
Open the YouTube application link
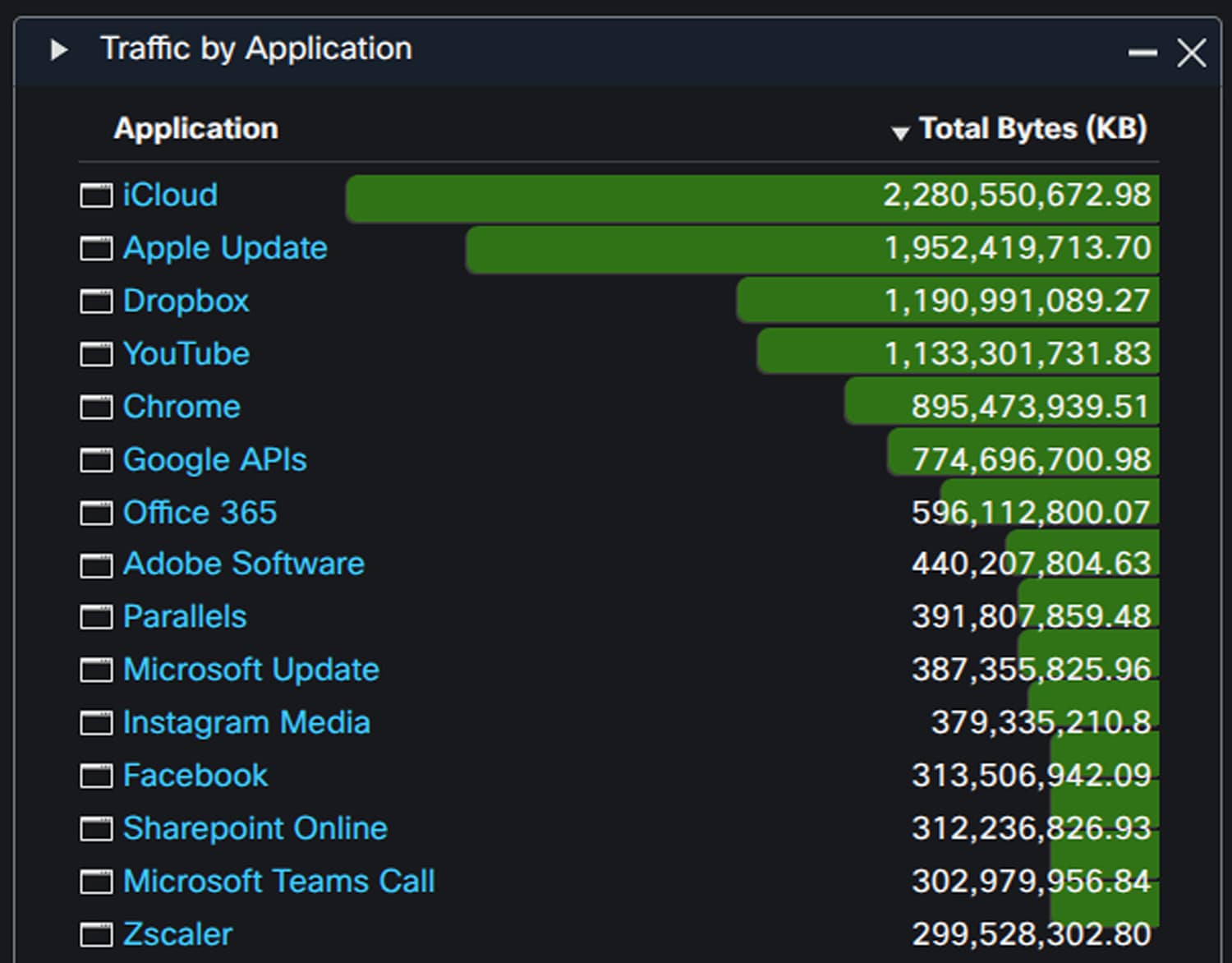(x=186, y=354)
